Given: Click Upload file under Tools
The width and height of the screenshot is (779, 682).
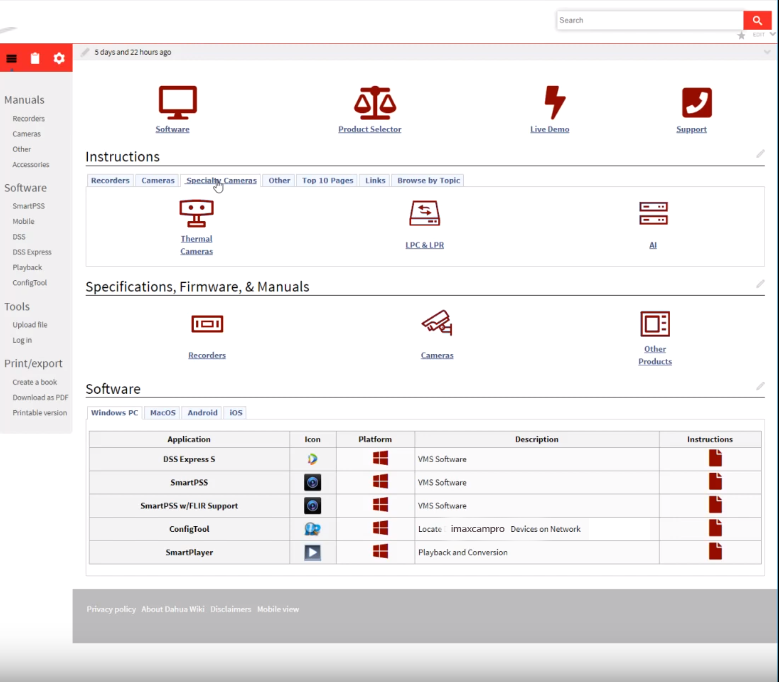Looking at the screenshot, I should pyautogui.click(x=30, y=325).
